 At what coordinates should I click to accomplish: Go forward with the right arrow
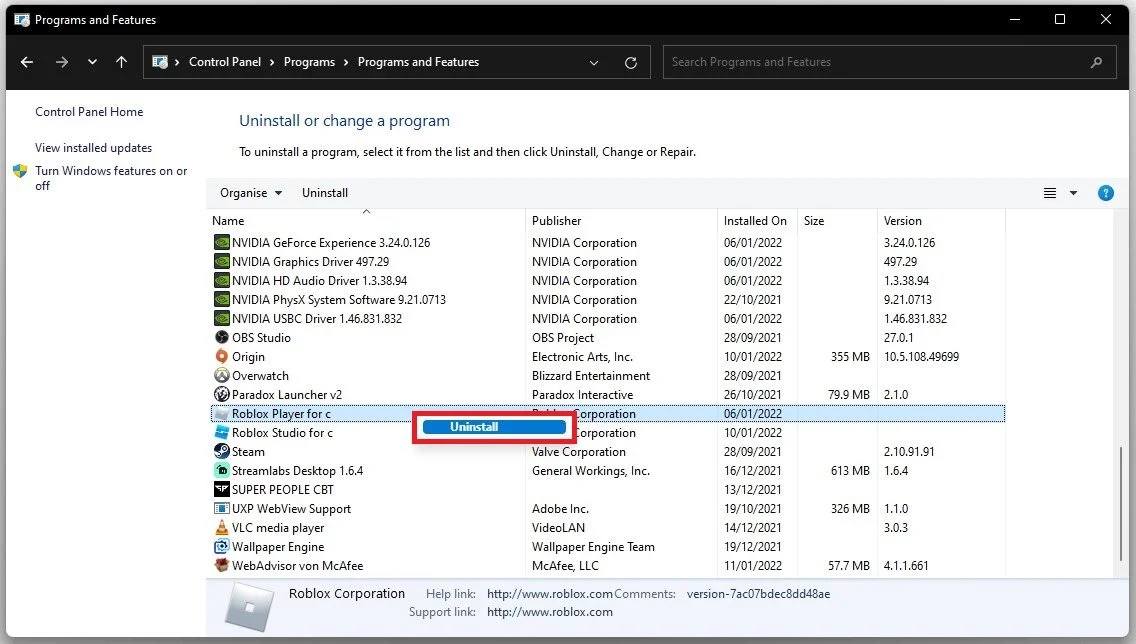(x=62, y=62)
